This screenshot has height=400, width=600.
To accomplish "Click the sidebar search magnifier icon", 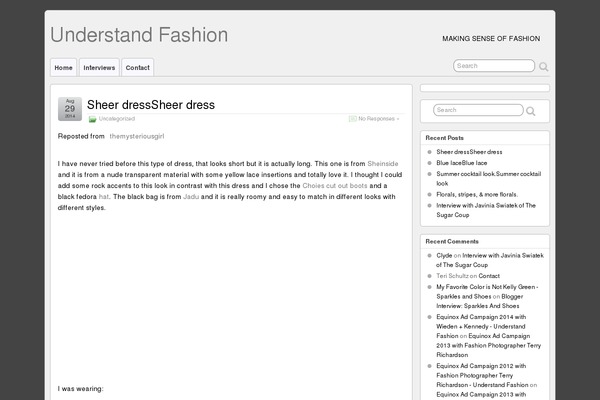I will (530, 111).
